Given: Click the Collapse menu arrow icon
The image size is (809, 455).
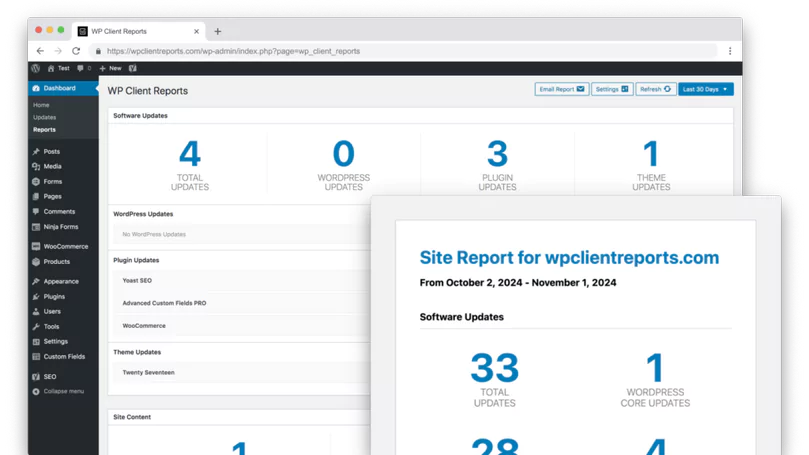Looking at the screenshot, I should 36,392.
